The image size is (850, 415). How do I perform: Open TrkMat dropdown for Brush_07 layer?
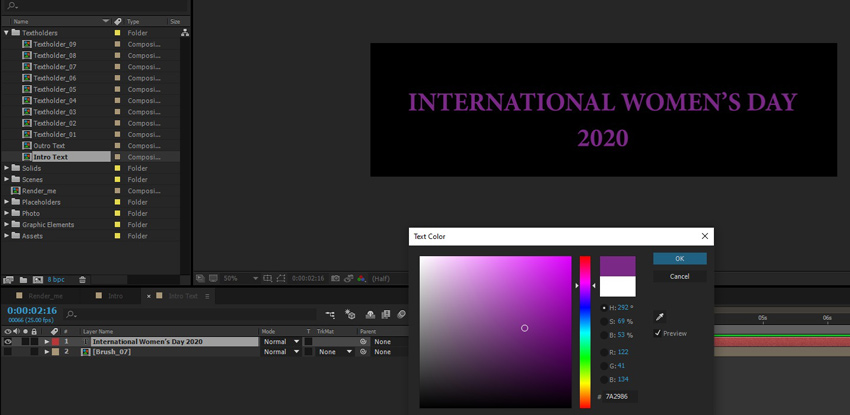tap(335, 352)
